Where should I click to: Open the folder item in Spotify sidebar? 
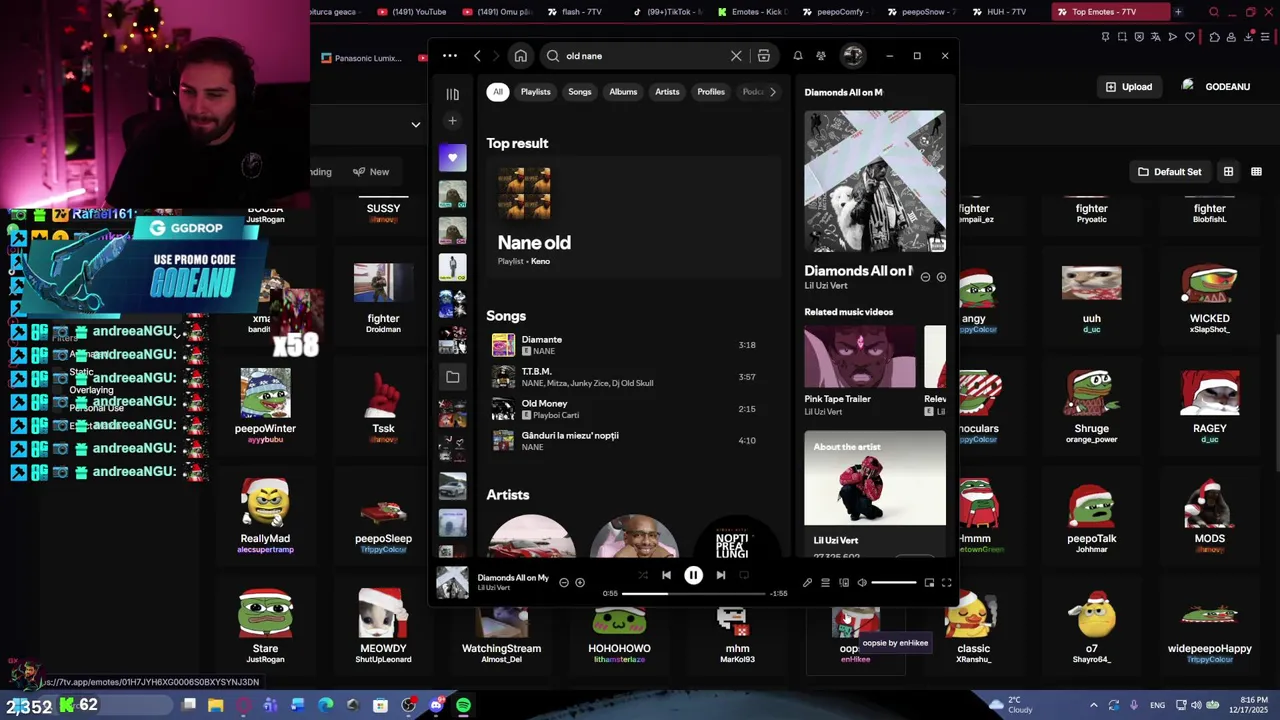click(x=452, y=377)
